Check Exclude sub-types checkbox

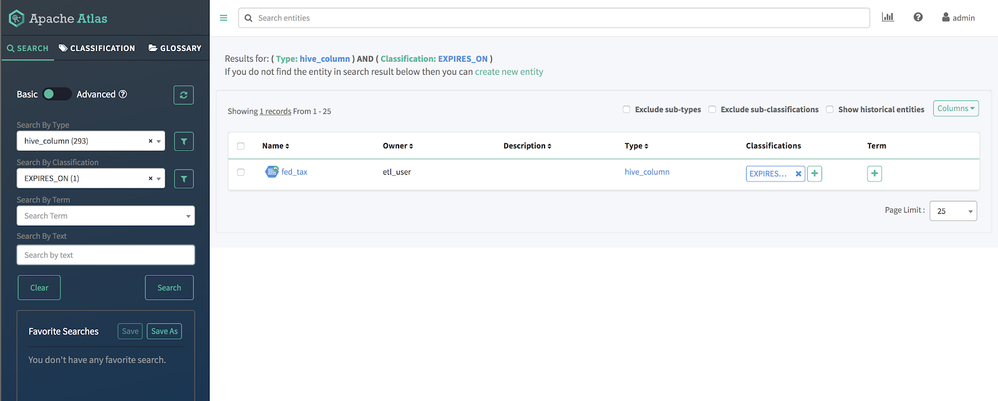coord(627,109)
